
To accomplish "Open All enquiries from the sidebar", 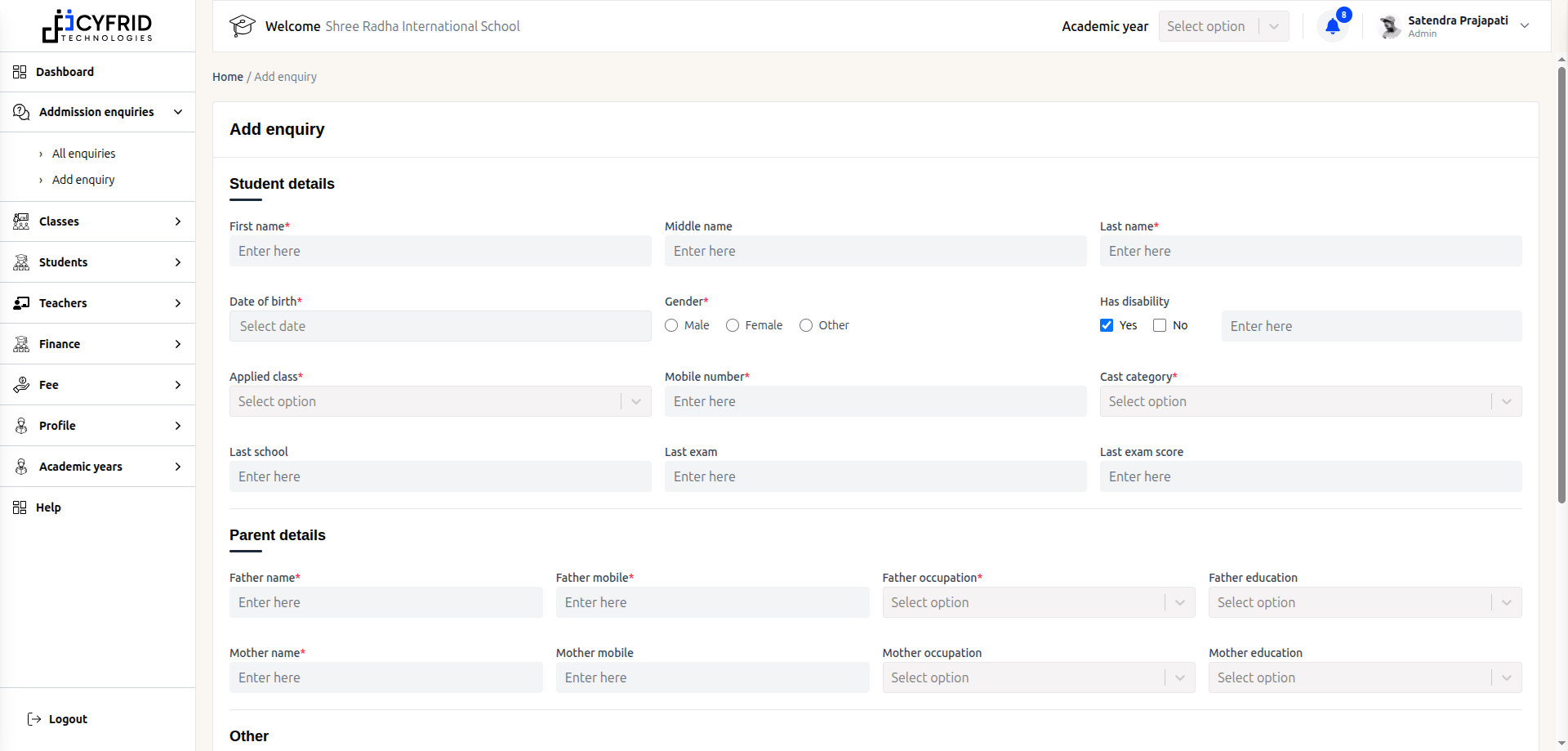I will point(83,154).
